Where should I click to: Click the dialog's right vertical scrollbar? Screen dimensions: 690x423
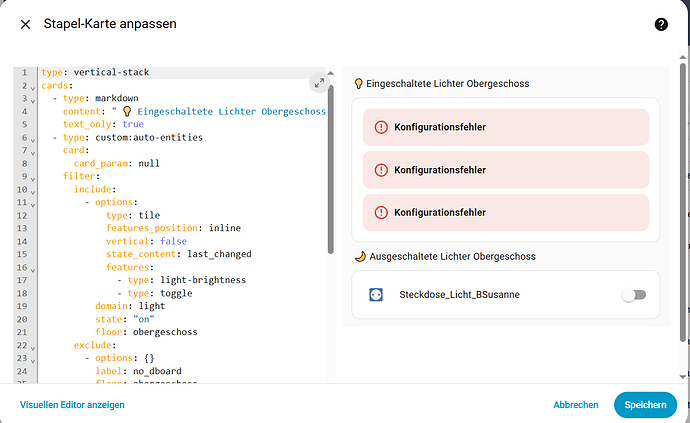coord(683,202)
